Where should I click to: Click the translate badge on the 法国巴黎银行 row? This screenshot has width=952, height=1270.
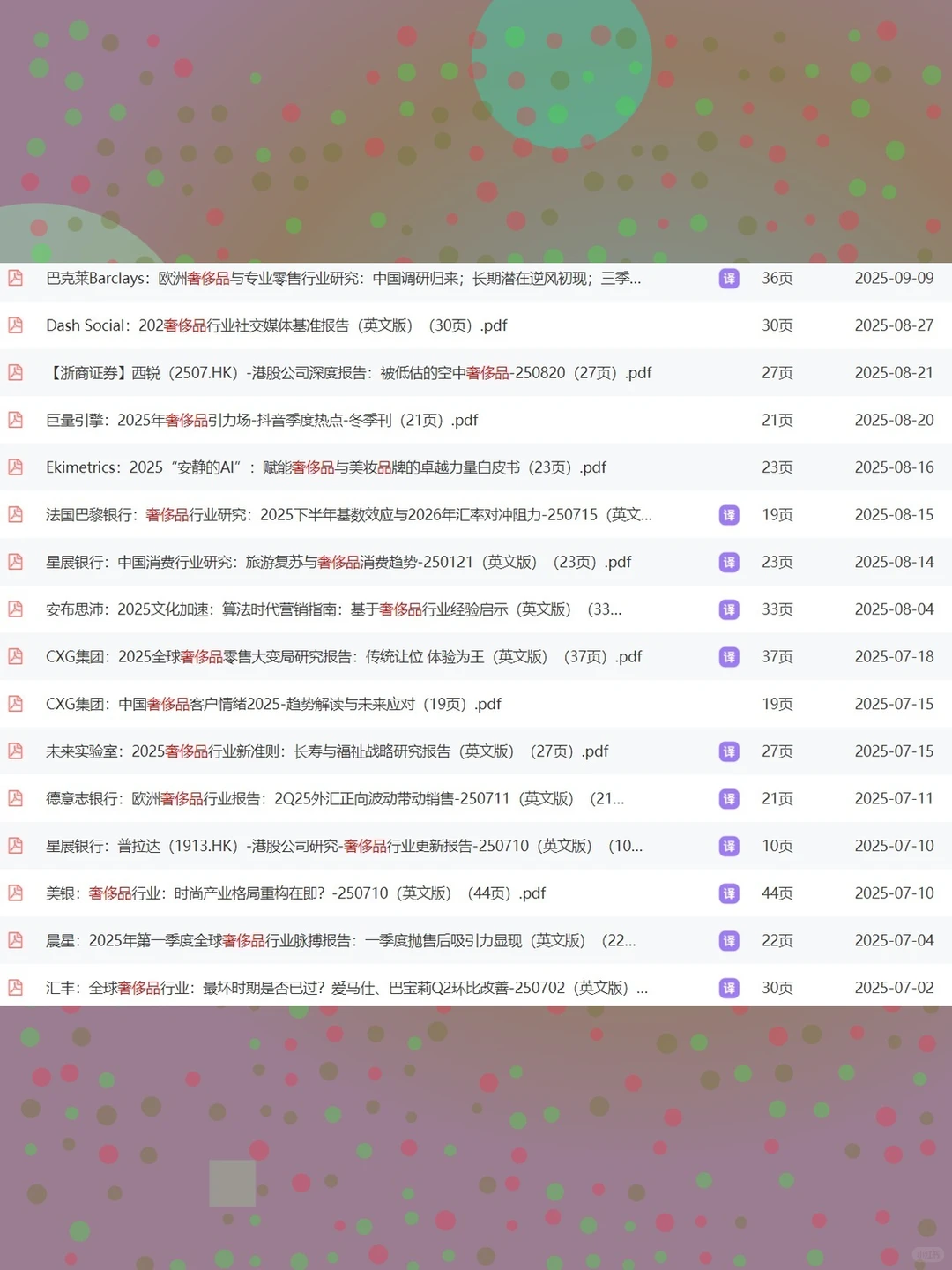click(729, 515)
